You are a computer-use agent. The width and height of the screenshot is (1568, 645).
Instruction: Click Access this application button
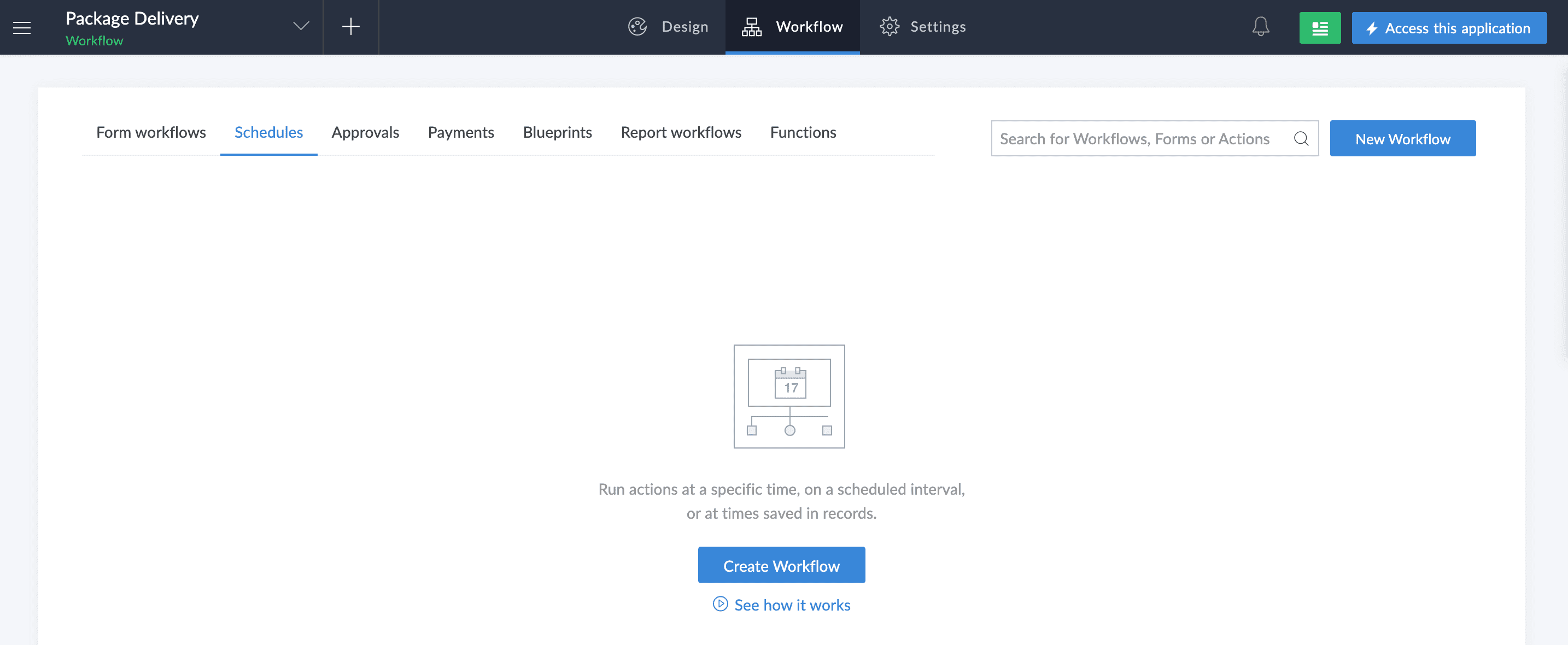tap(1449, 28)
